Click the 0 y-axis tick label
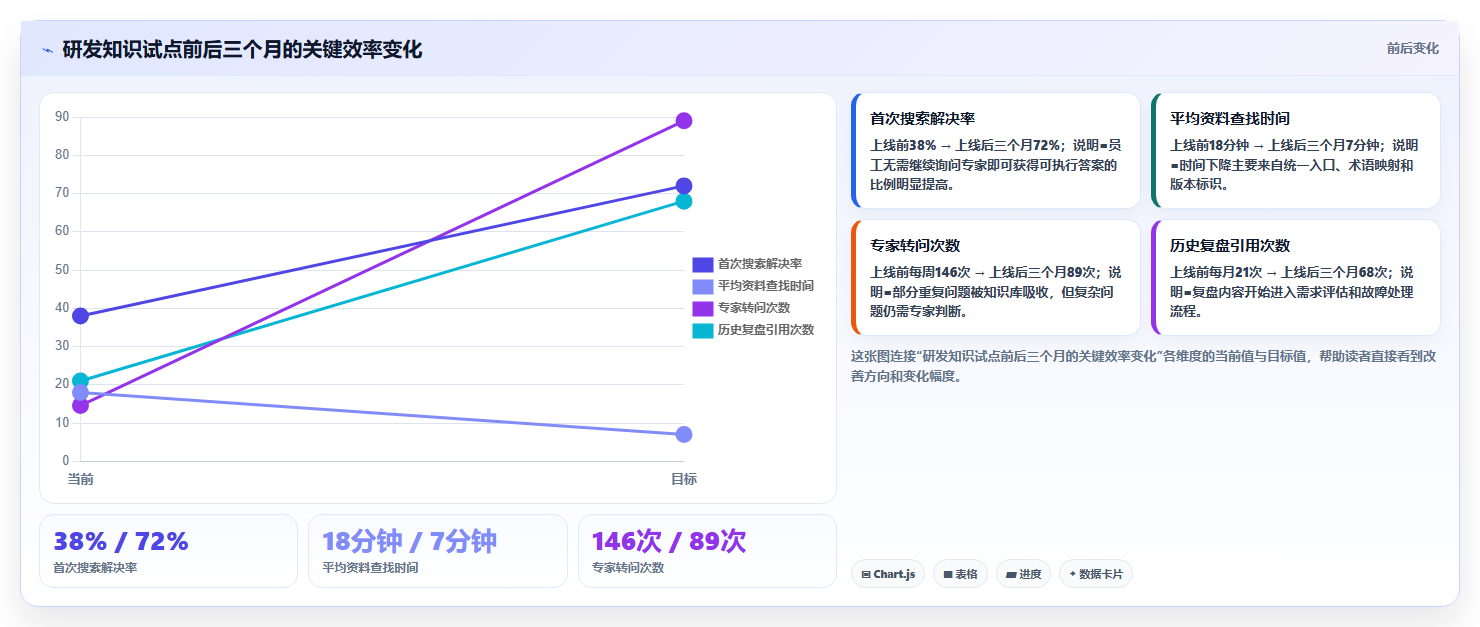 pos(66,461)
